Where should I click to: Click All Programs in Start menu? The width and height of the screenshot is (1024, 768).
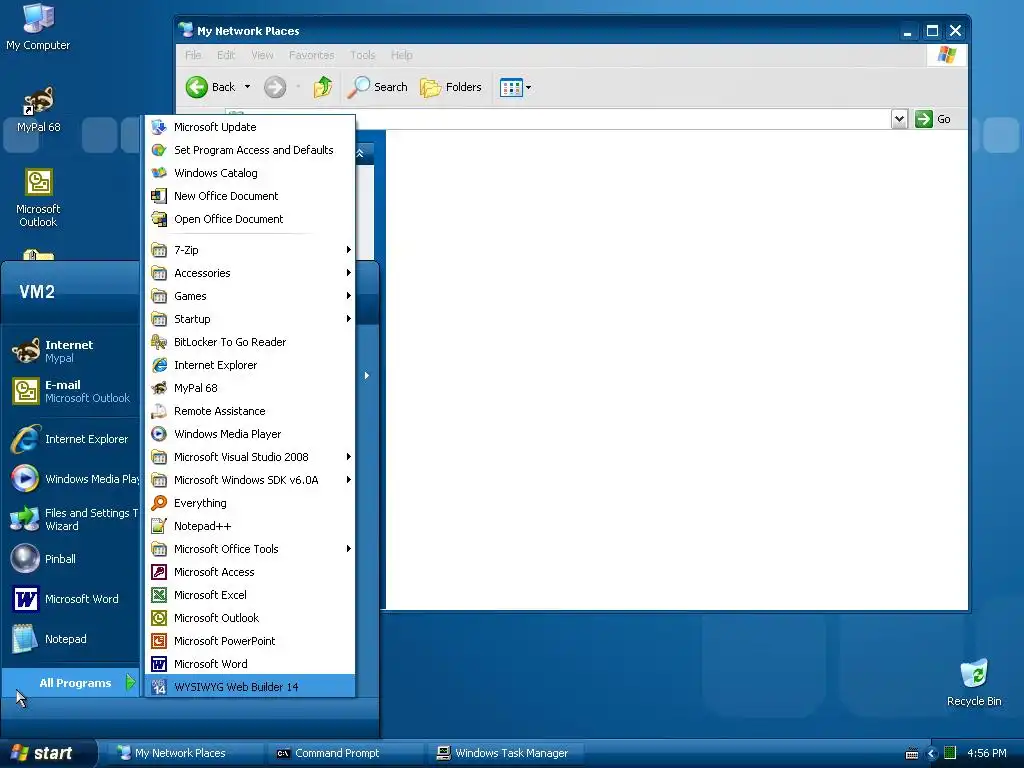pos(72,682)
